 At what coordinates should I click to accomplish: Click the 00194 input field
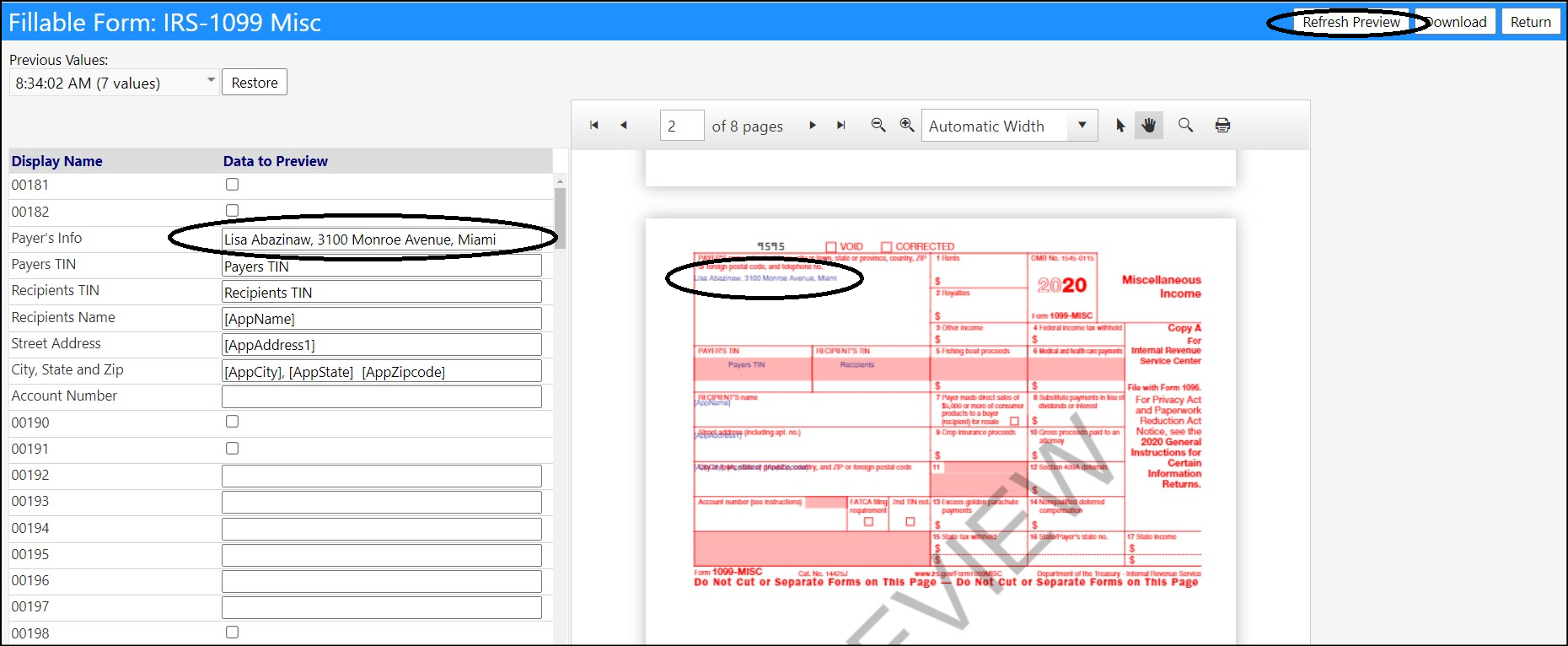pyautogui.click(x=382, y=529)
